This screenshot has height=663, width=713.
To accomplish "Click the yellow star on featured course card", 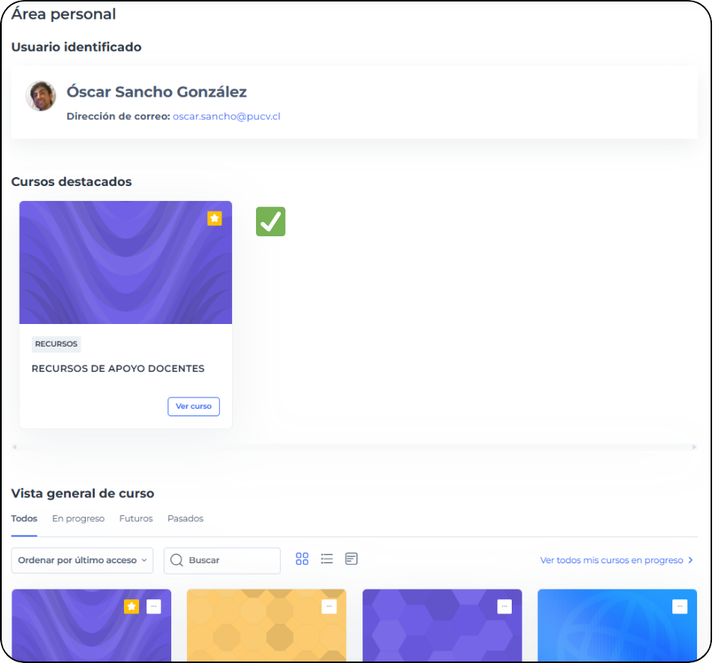I will [x=215, y=218].
